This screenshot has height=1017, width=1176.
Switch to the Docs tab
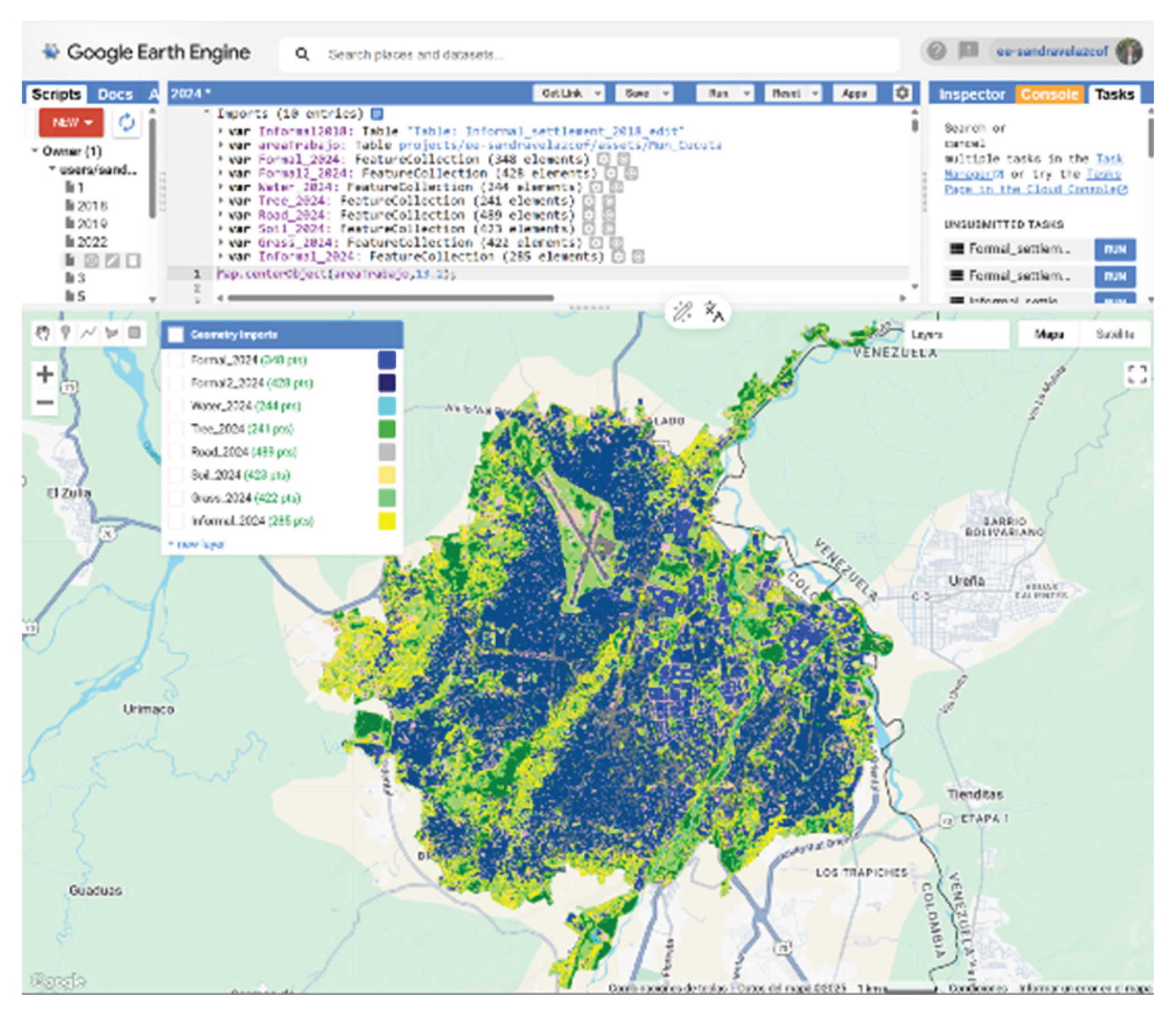pyautogui.click(x=115, y=94)
